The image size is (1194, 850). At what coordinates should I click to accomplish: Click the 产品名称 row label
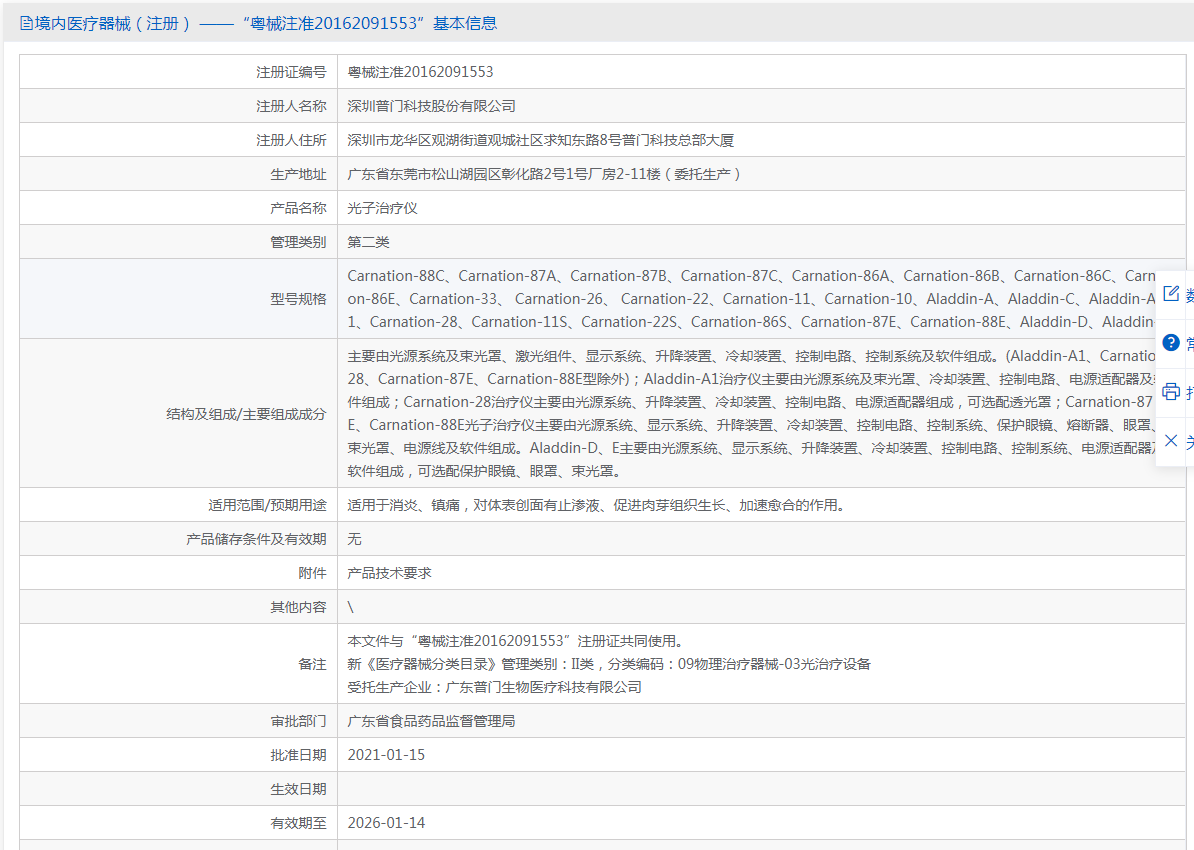pos(298,209)
